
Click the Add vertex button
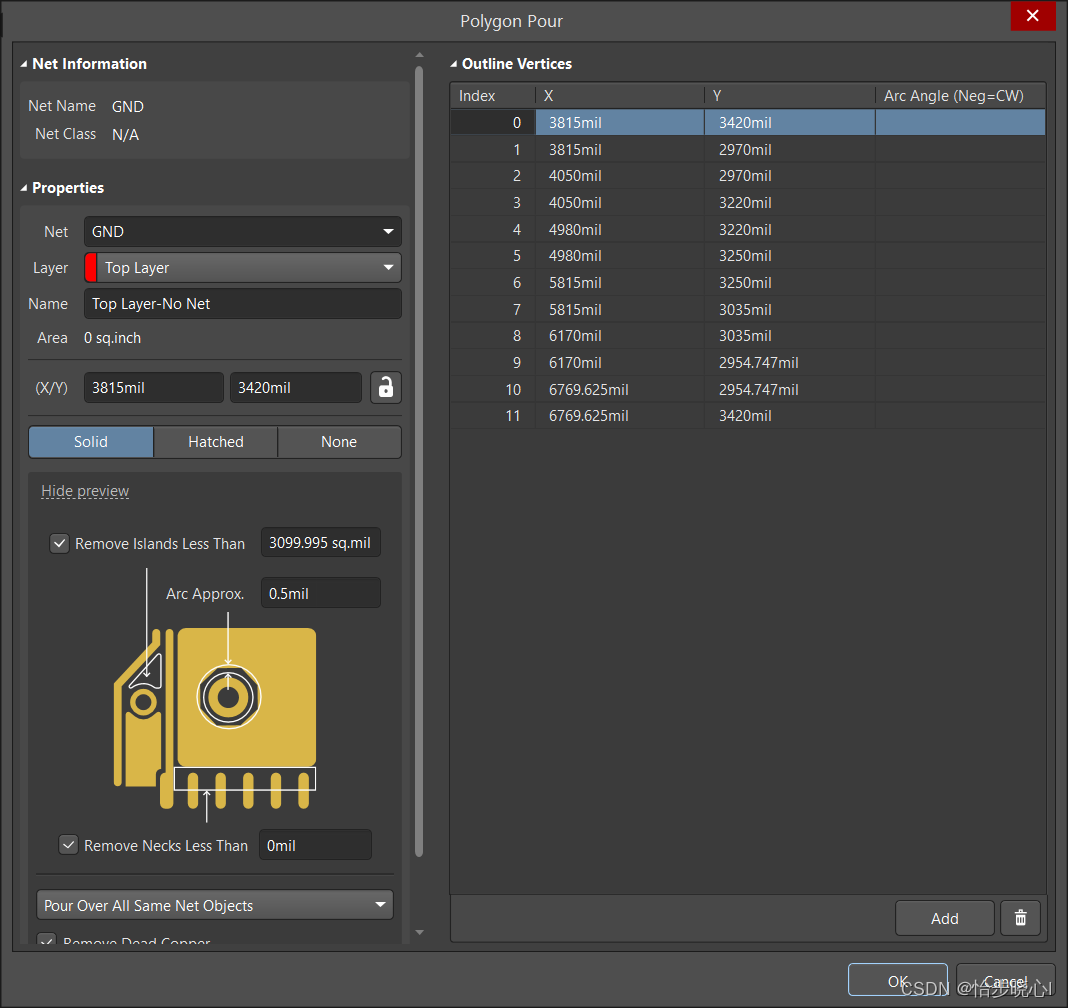click(x=945, y=918)
